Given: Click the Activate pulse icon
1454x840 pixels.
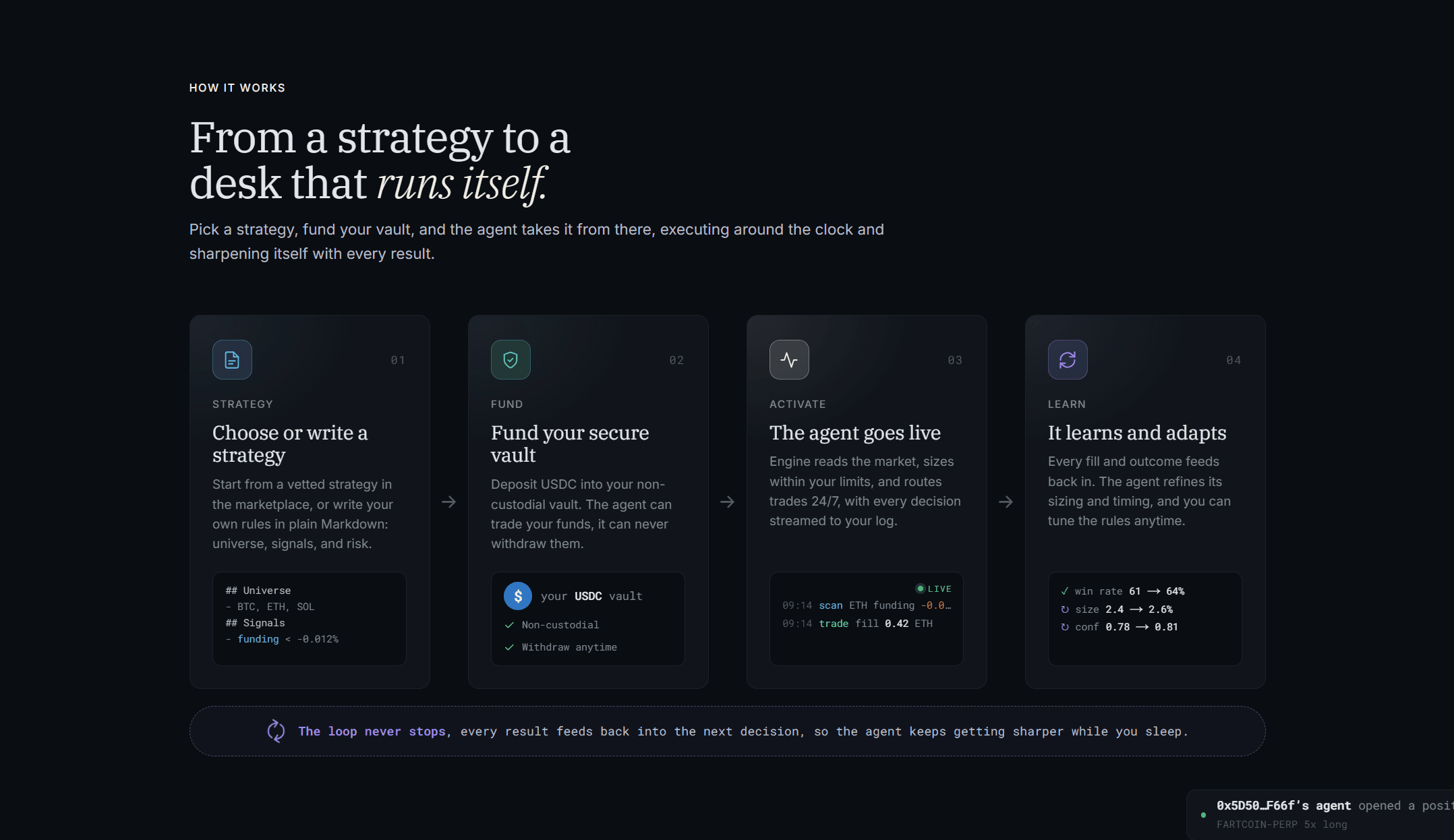Looking at the screenshot, I should tap(789, 360).
